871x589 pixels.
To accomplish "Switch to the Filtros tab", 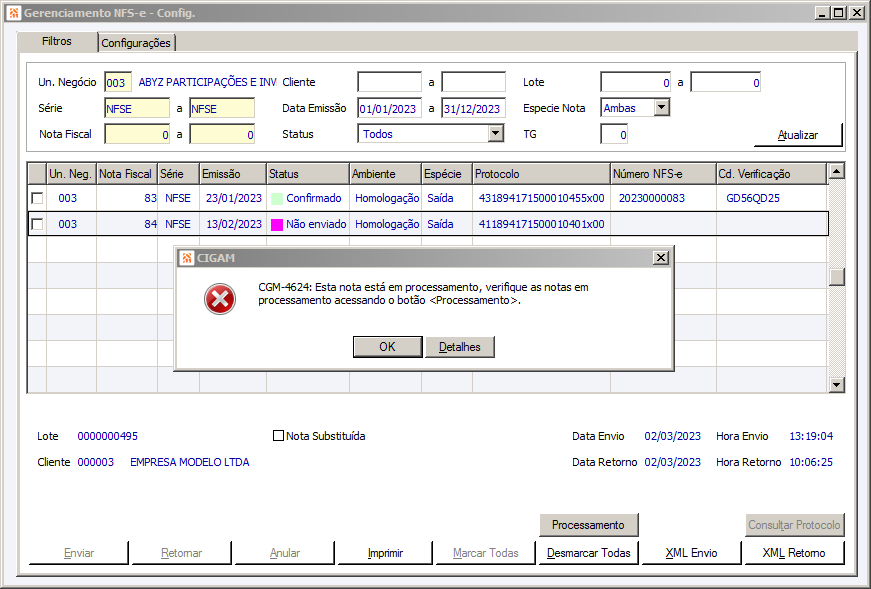I will 57,41.
